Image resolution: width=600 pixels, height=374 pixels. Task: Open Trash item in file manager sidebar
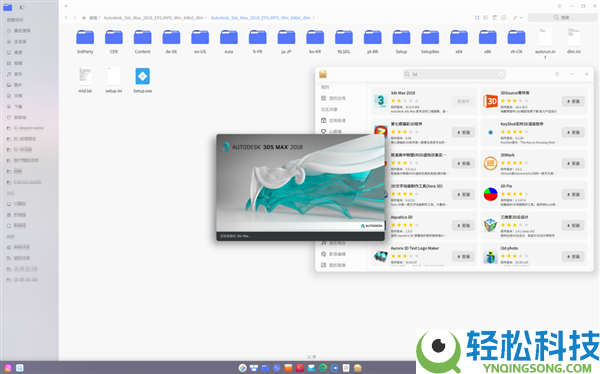coord(16,118)
